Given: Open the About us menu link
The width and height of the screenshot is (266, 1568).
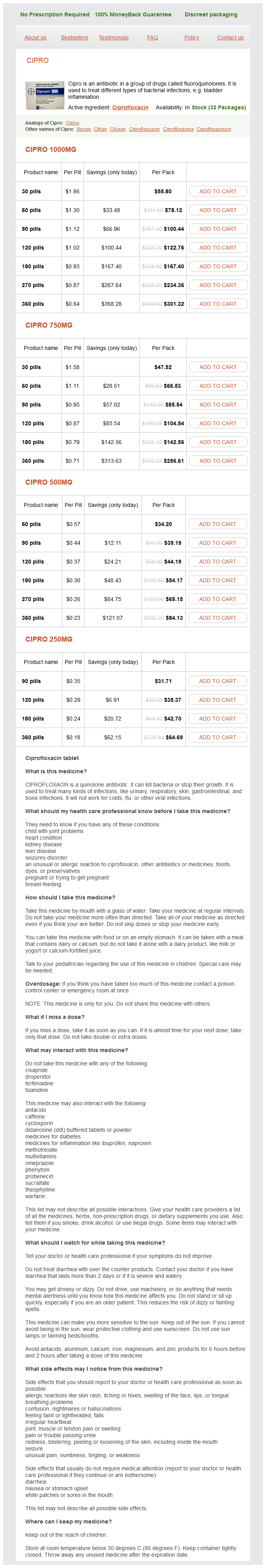Looking at the screenshot, I should coord(35,38).
